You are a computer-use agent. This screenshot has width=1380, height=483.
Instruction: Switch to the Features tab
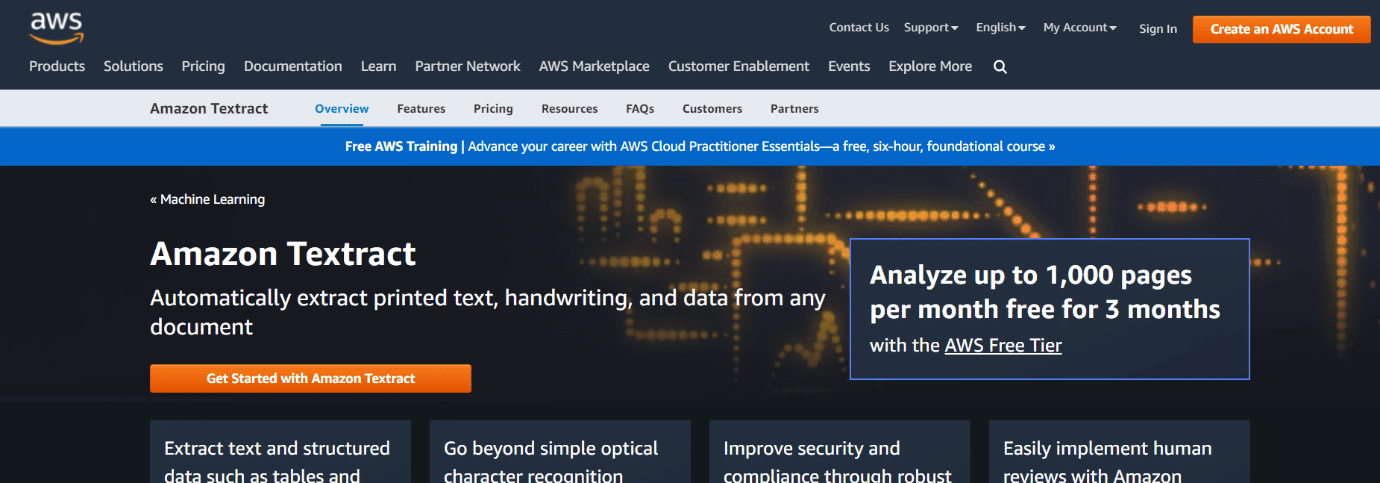pyautogui.click(x=421, y=108)
